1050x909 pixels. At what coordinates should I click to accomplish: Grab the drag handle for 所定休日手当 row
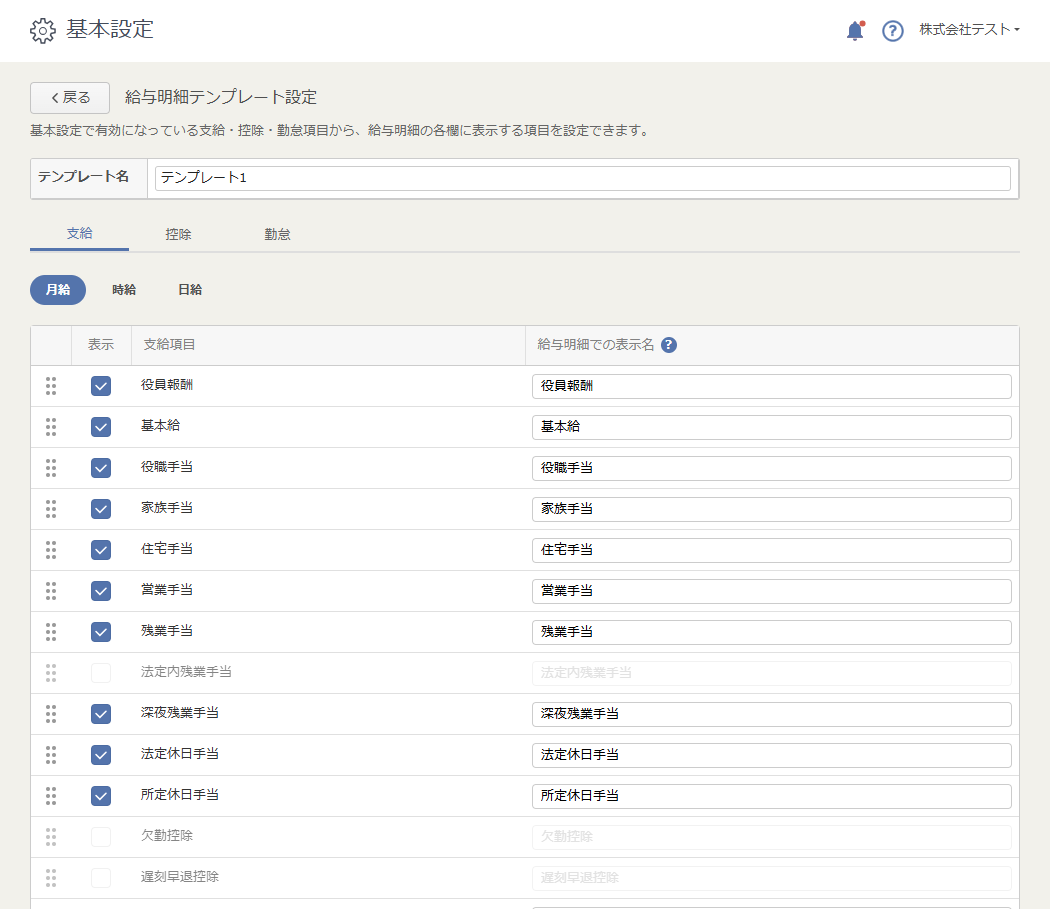51,796
